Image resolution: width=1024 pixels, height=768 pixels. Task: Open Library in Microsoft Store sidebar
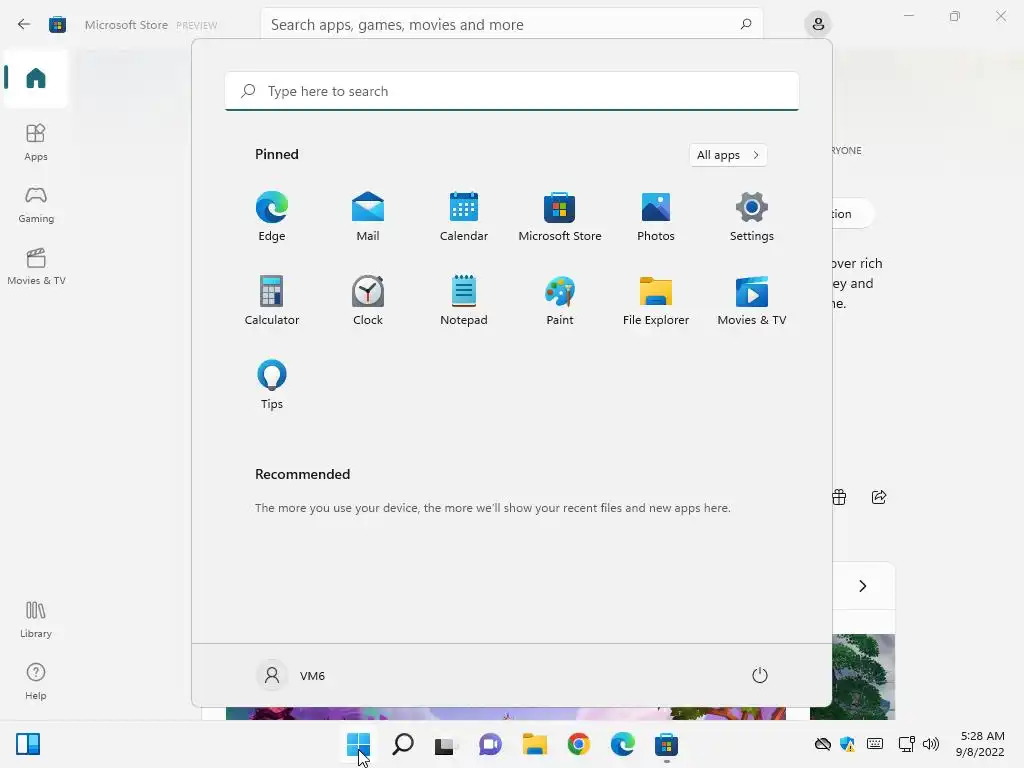36,619
